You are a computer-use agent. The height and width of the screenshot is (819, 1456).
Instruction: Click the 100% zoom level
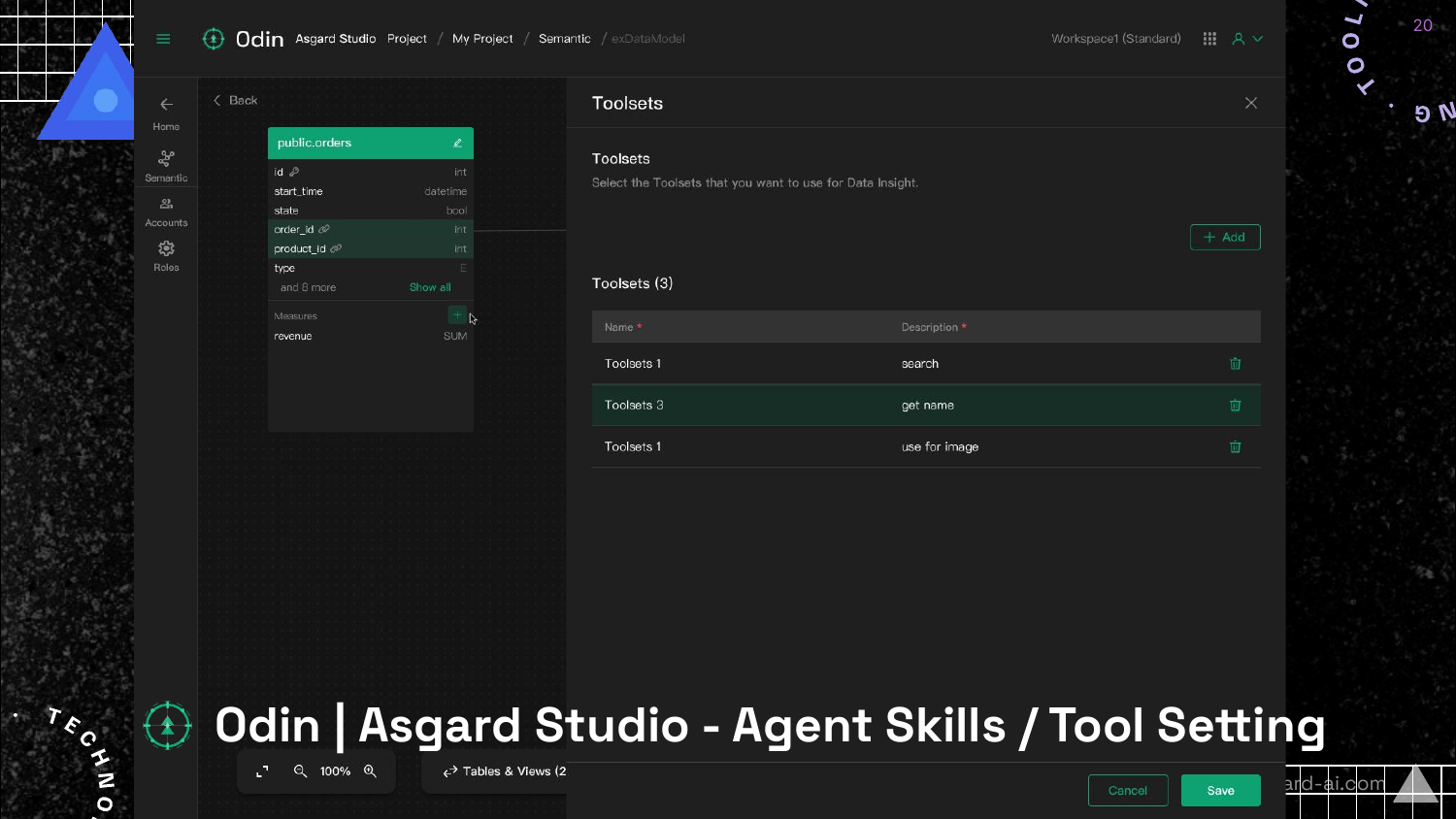click(335, 771)
